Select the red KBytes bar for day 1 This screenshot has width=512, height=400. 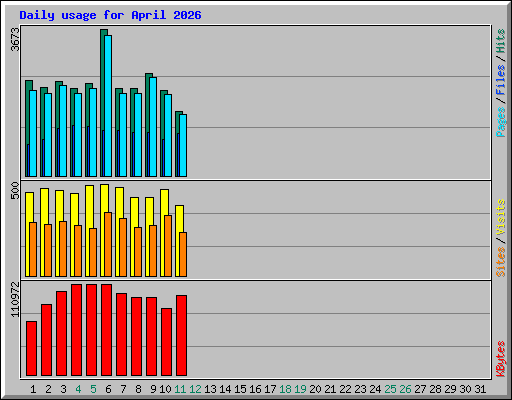coord(31,348)
